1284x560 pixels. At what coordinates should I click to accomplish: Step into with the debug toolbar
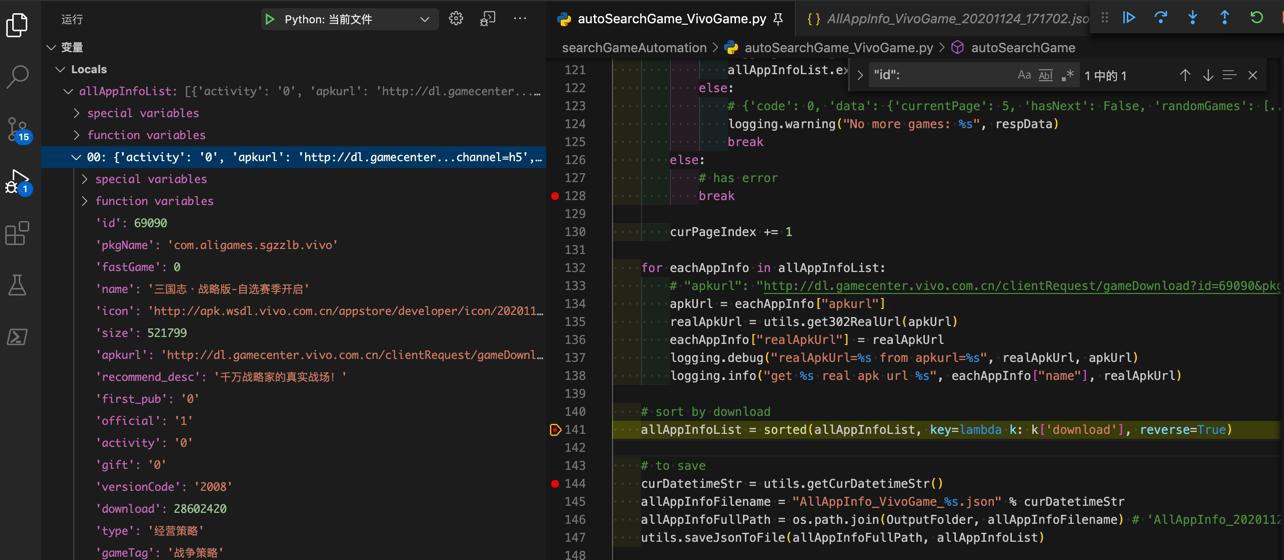click(1193, 18)
